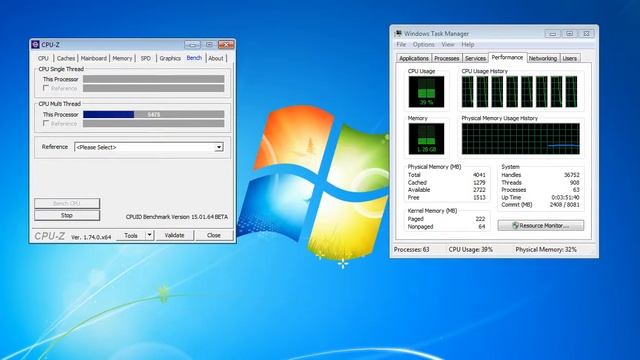Screen dimensions: 640x360
Task: Click the Stop button in CPU-Z
Action: 67,215
